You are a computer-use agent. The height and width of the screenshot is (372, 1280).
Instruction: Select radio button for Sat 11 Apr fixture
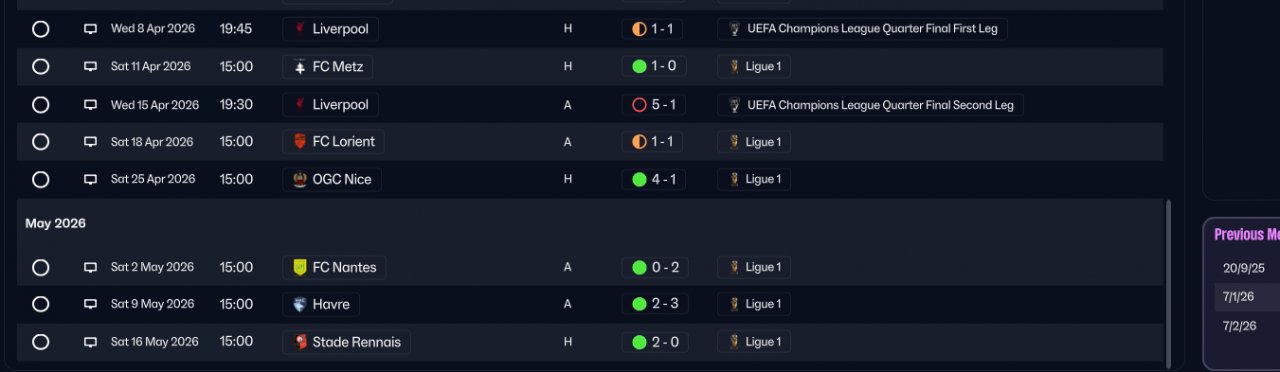pos(40,67)
